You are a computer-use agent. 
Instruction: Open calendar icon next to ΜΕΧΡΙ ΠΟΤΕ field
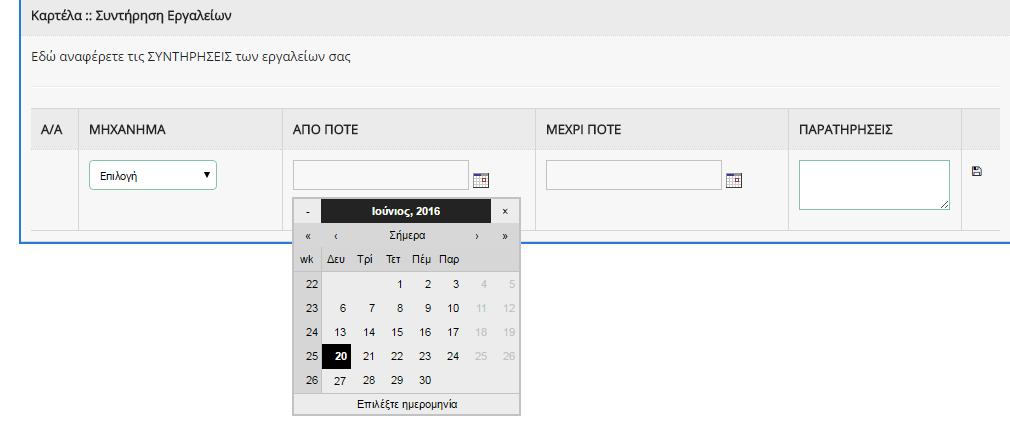coord(734,180)
